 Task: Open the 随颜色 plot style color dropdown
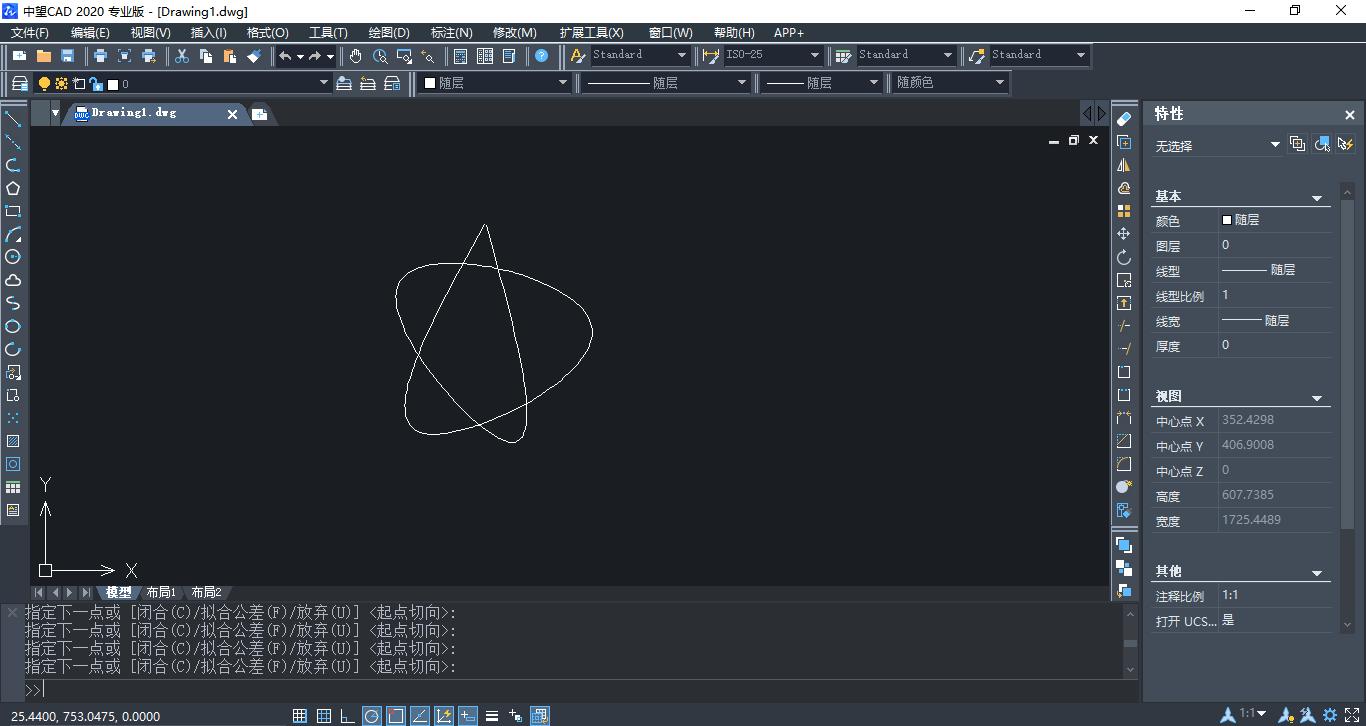pos(999,84)
